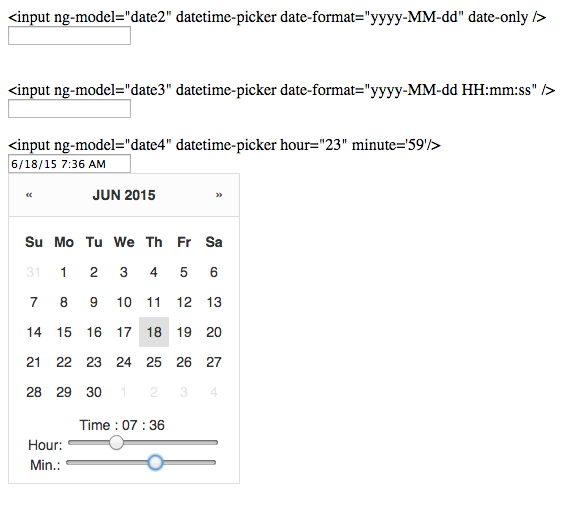Choose June 1 in the calendar
Viewport: 576px width, 524px height.
pyautogui.click(x=64, y=272)
